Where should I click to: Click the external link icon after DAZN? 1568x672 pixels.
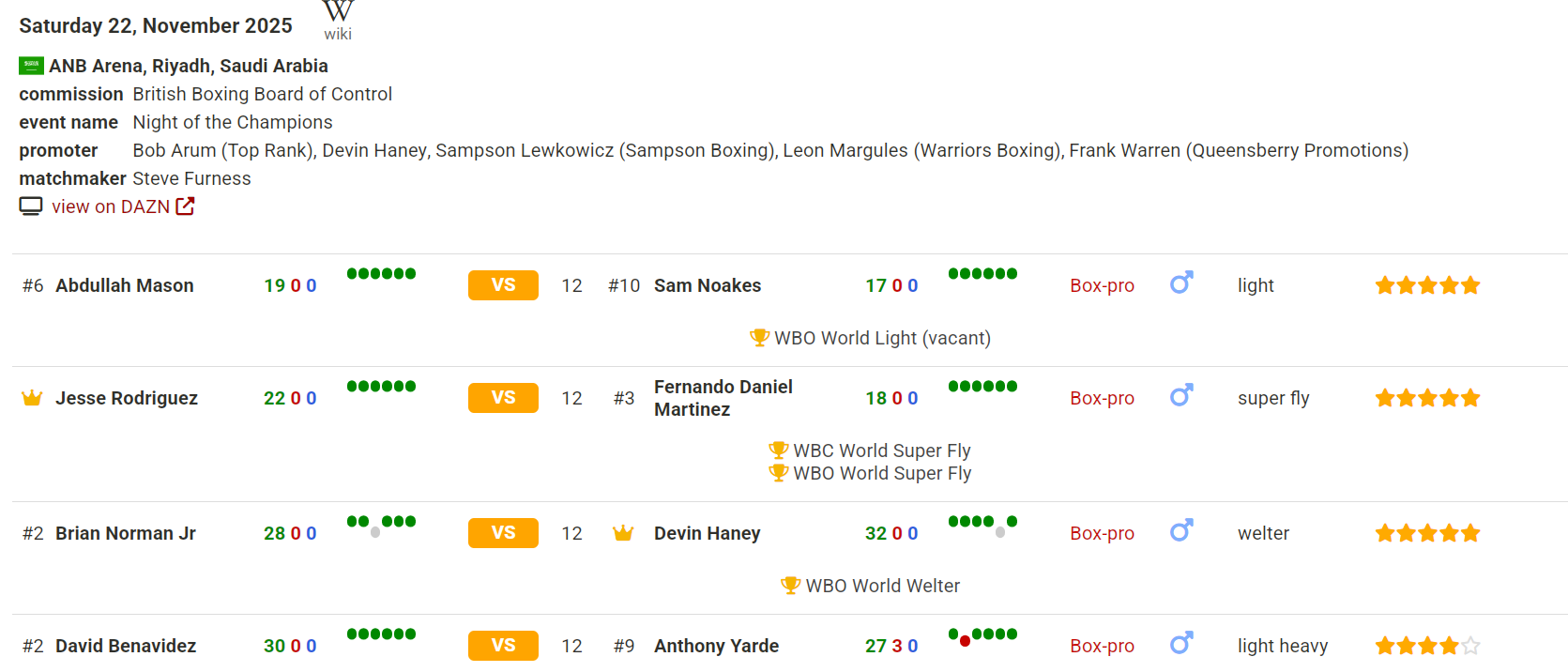tap(186, 206)
